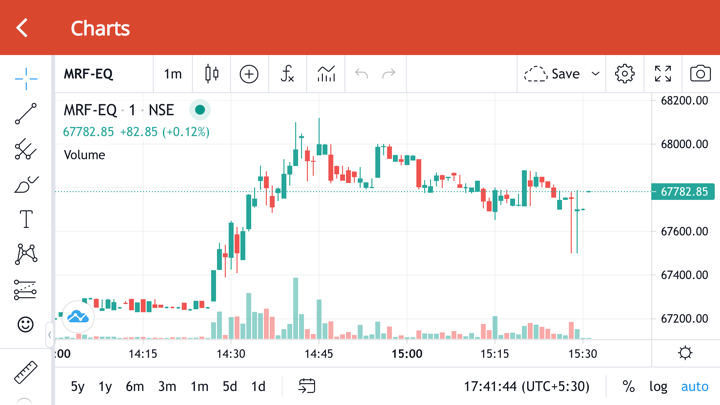Click the 15:00 time axis label
The height and width of the screenshot is (405, 720).
click(407, 354)
